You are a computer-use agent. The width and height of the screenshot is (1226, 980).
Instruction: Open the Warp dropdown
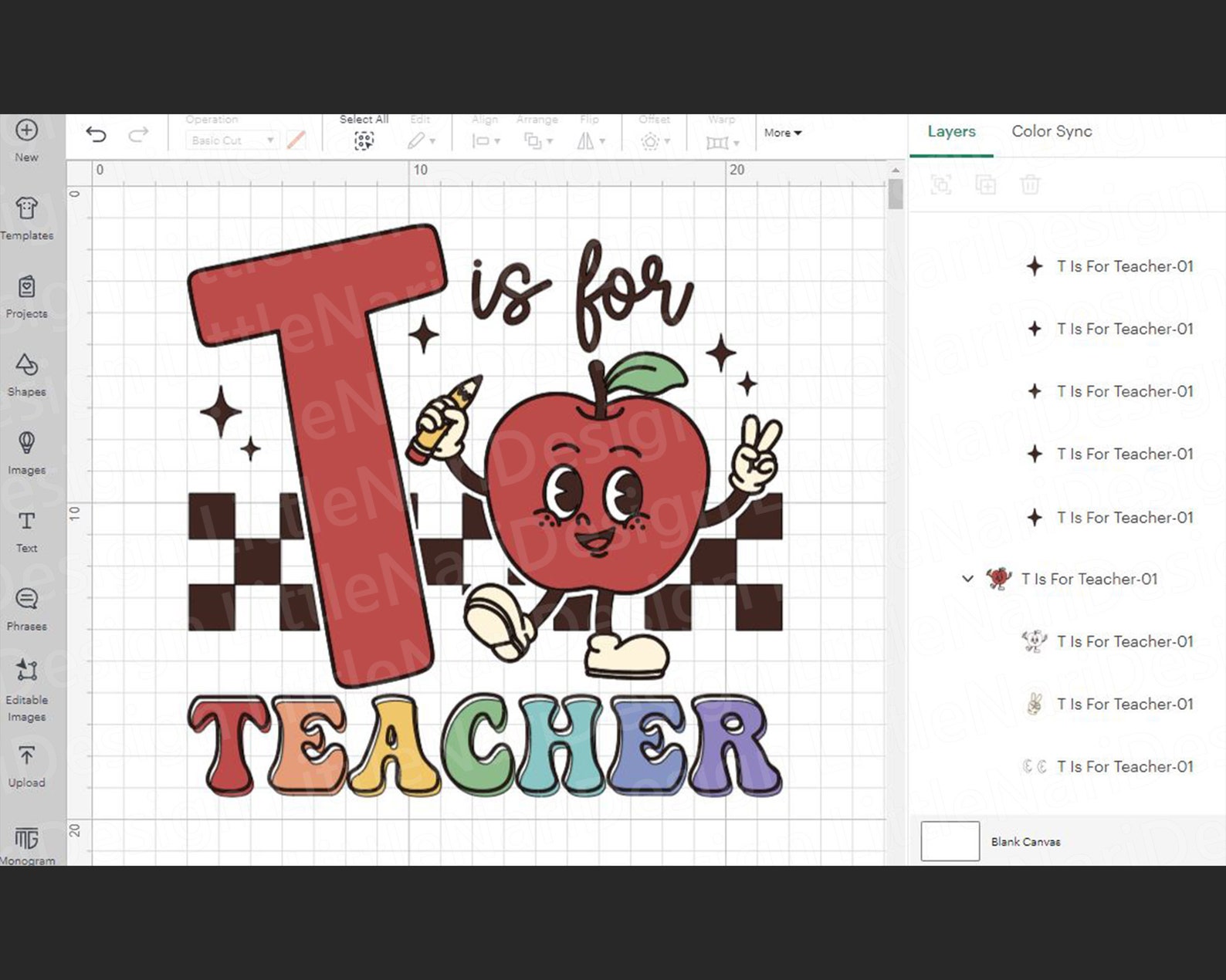pos(723,142)
